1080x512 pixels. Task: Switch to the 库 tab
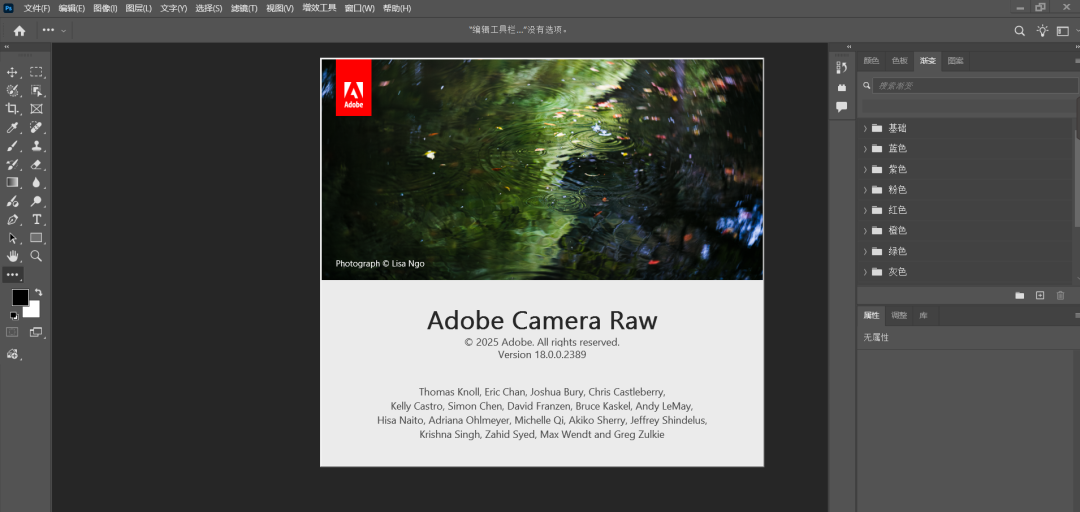click(x=924, y=316)
